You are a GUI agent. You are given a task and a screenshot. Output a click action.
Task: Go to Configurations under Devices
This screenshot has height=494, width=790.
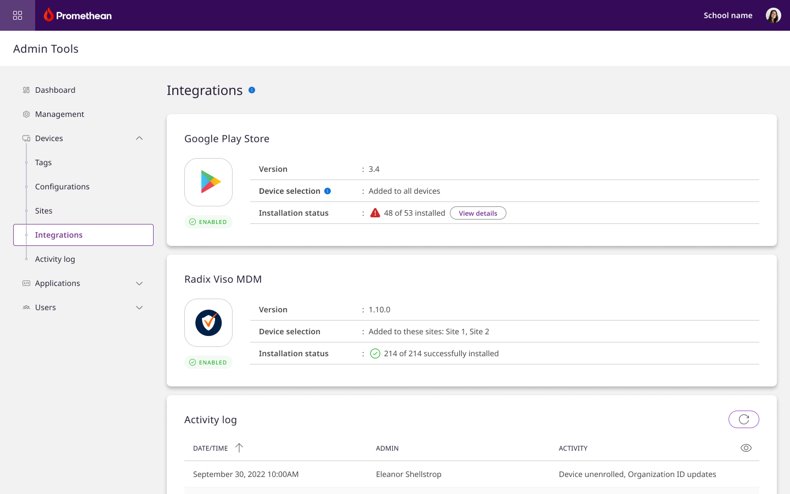62,187
